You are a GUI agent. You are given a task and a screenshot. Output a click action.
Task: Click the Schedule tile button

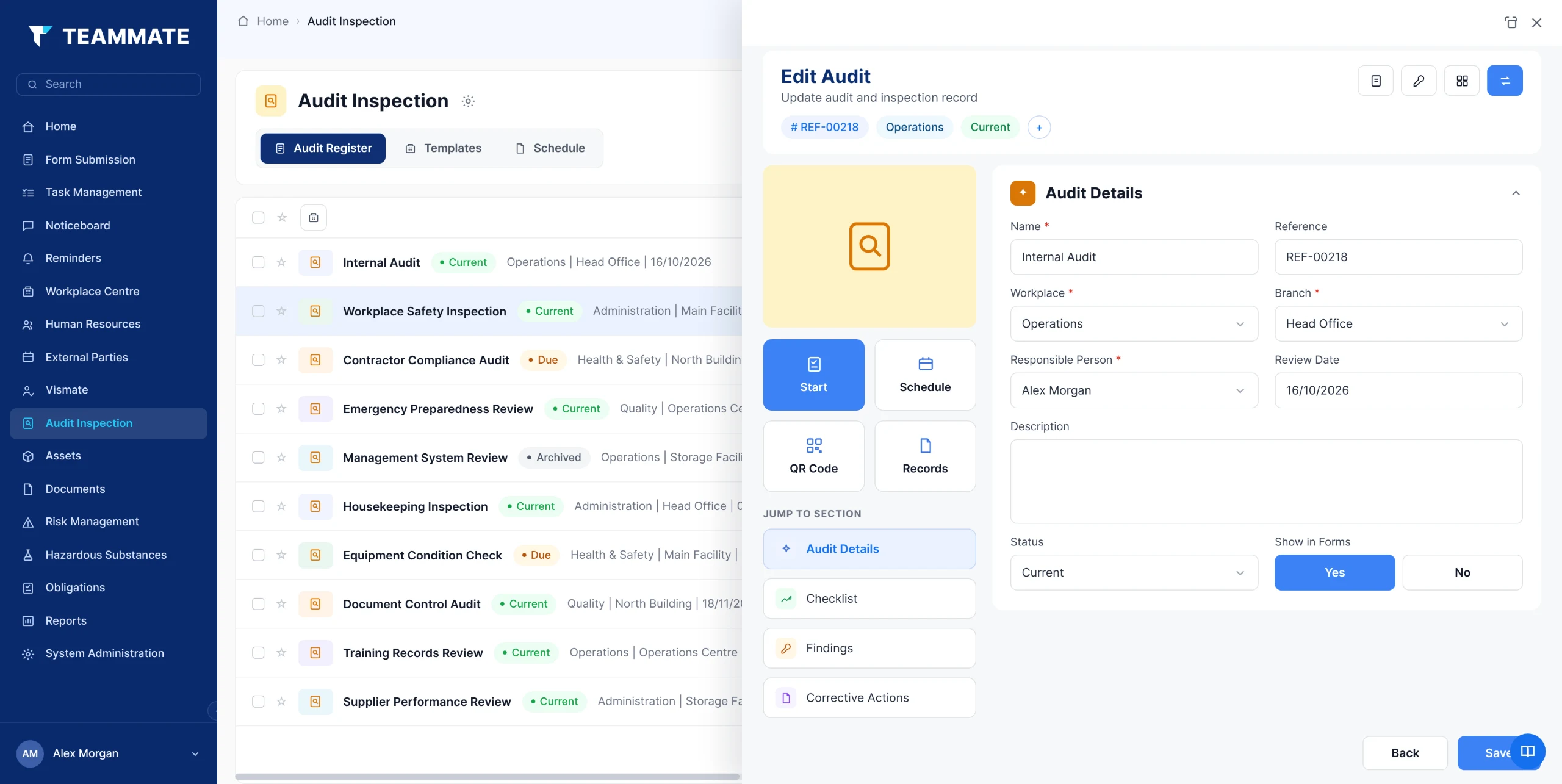[925, 375]
